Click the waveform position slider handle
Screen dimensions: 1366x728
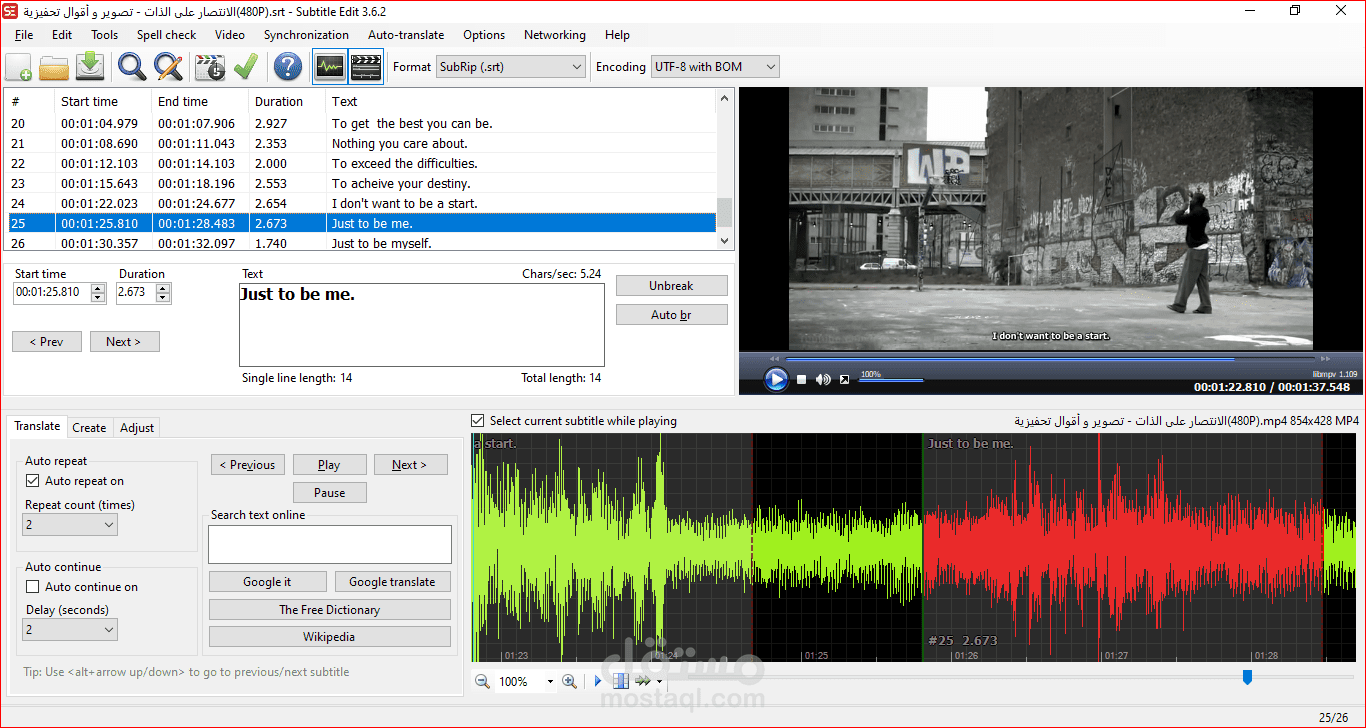coord(1247,678)
